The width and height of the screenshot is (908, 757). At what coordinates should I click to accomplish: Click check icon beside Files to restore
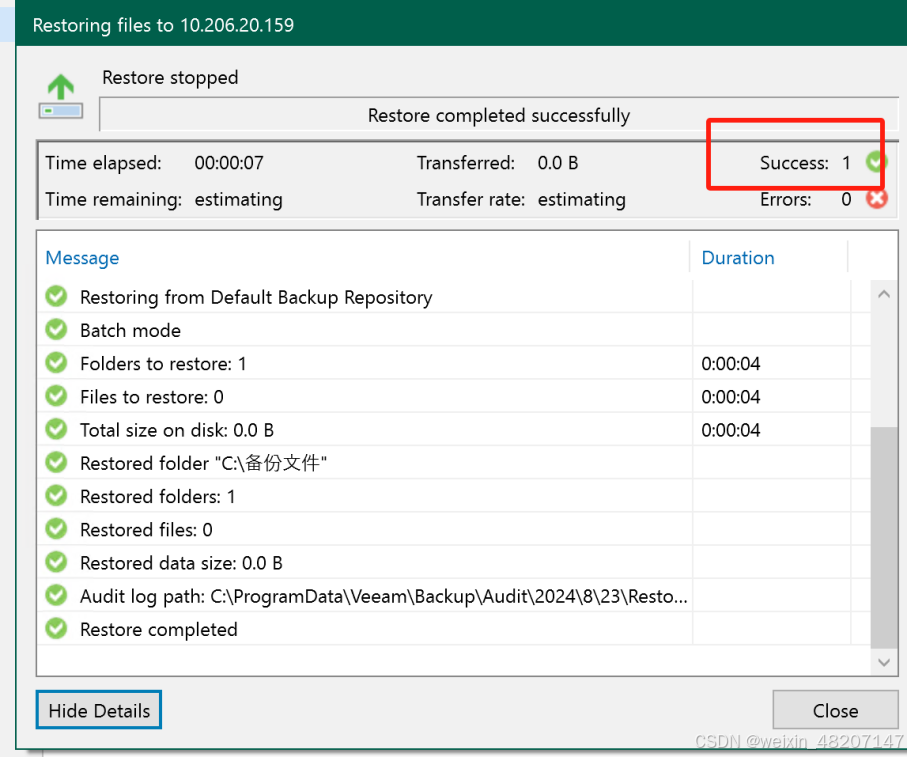coord(56,396)
